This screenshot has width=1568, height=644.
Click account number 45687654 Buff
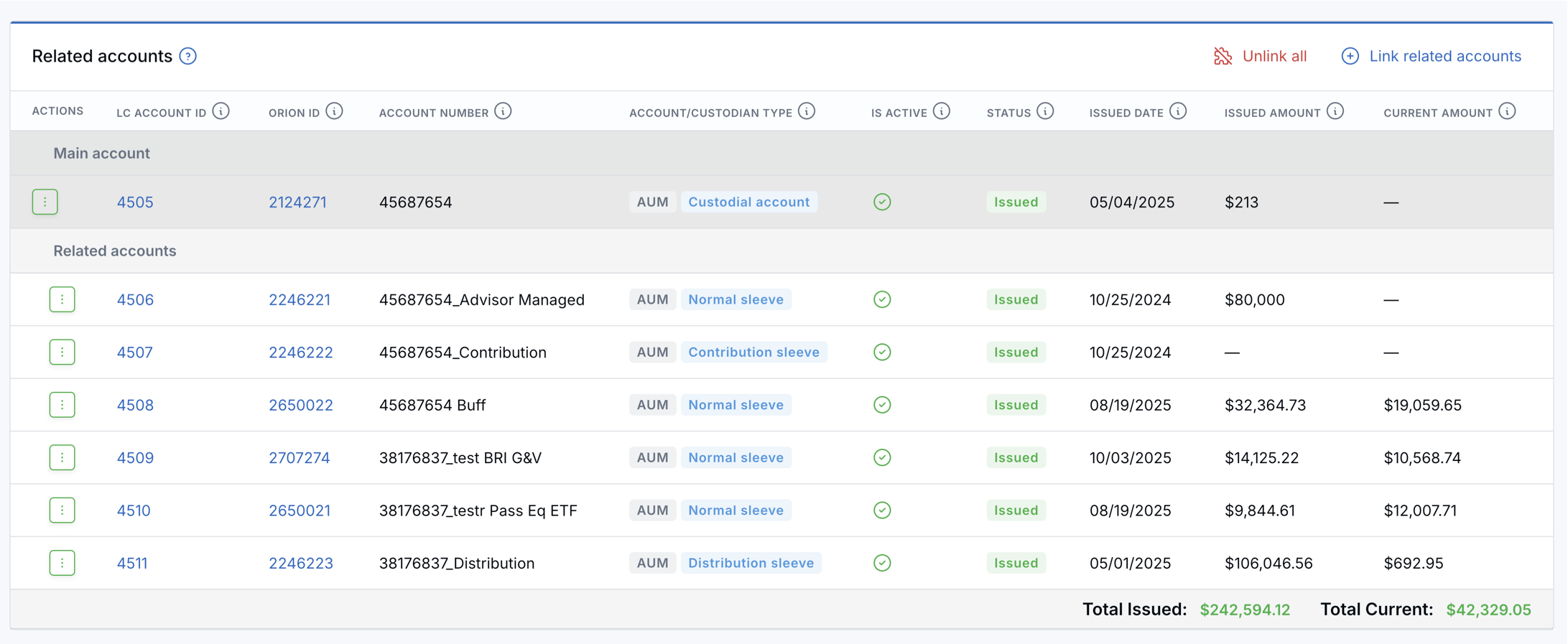click(432, 405)
